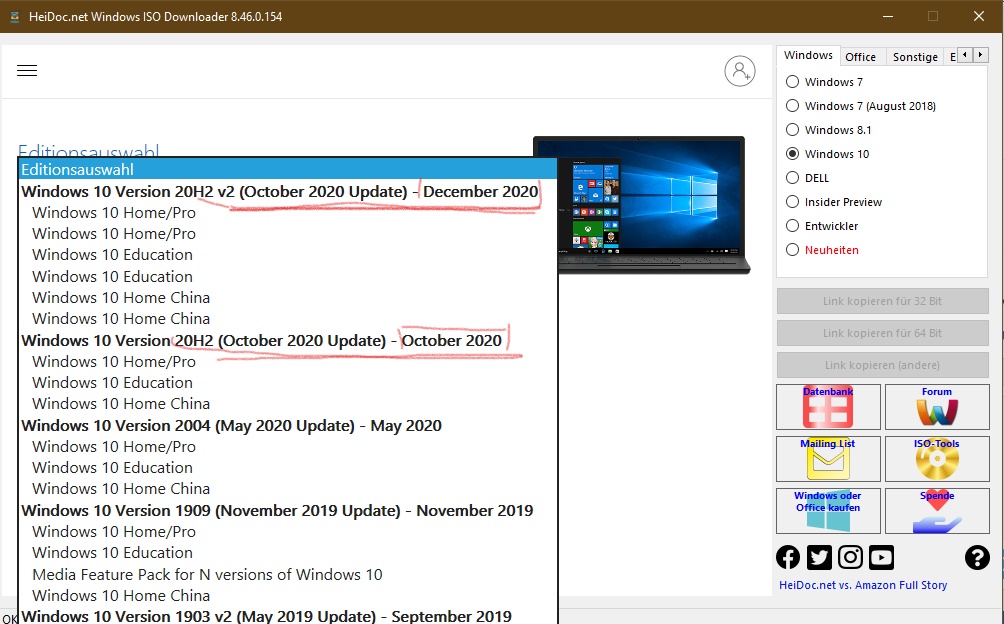Open the ISO-Tools tile
Screen dimensions: 1004x624
click(937, 459)
